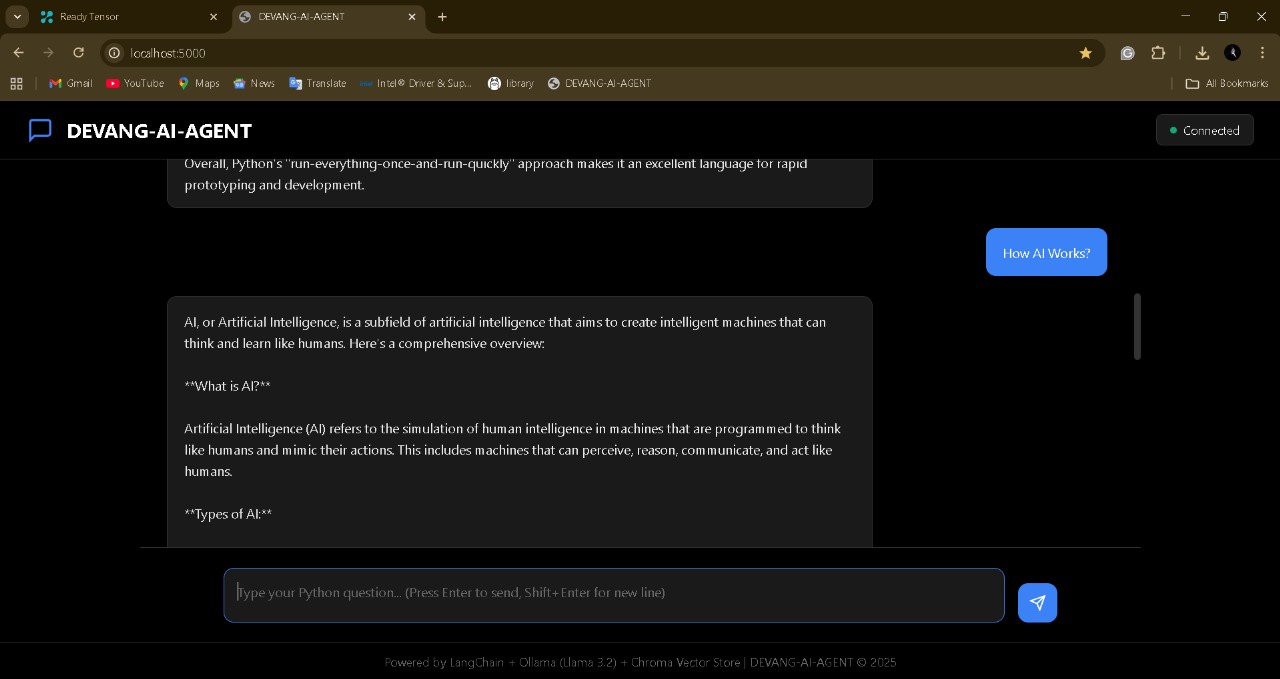Close the DEVANG-AI-AGENT tab
The height and width of the screenshot is (679, 1280).
click(412, 17)
